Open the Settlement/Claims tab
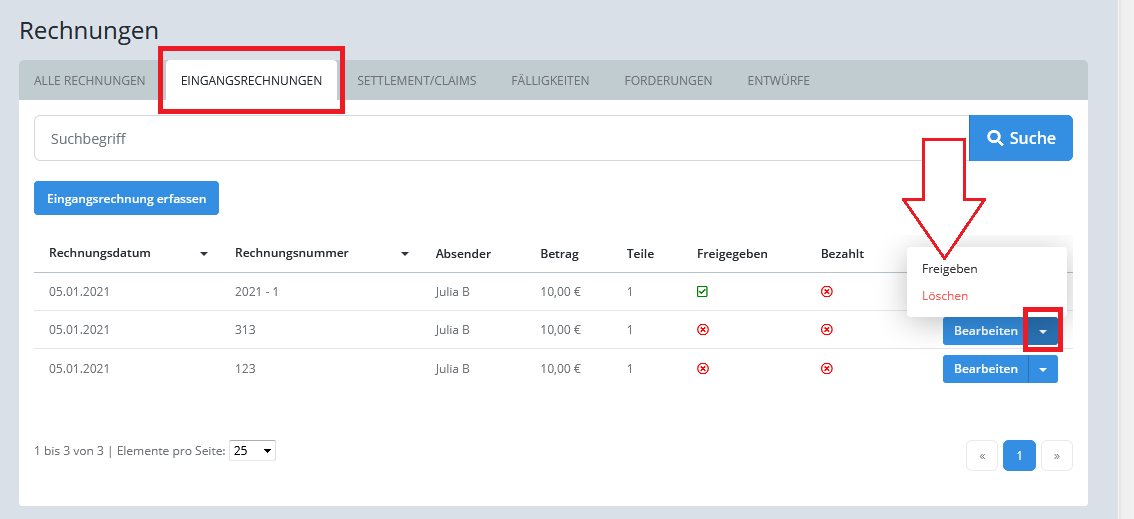 (x=417, y=81)
